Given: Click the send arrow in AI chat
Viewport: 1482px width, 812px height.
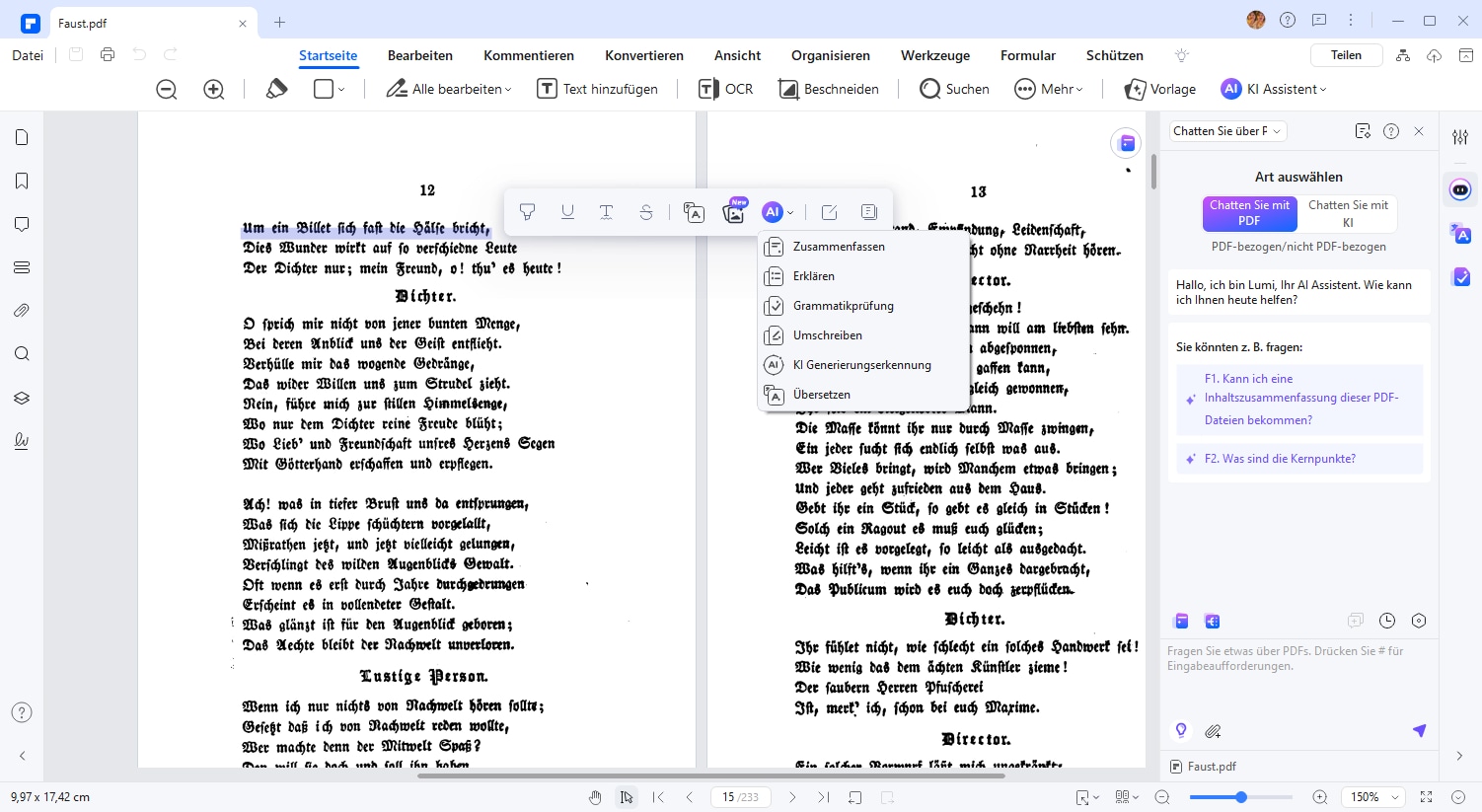Looking at the screenshot, I should (1419, 731).
